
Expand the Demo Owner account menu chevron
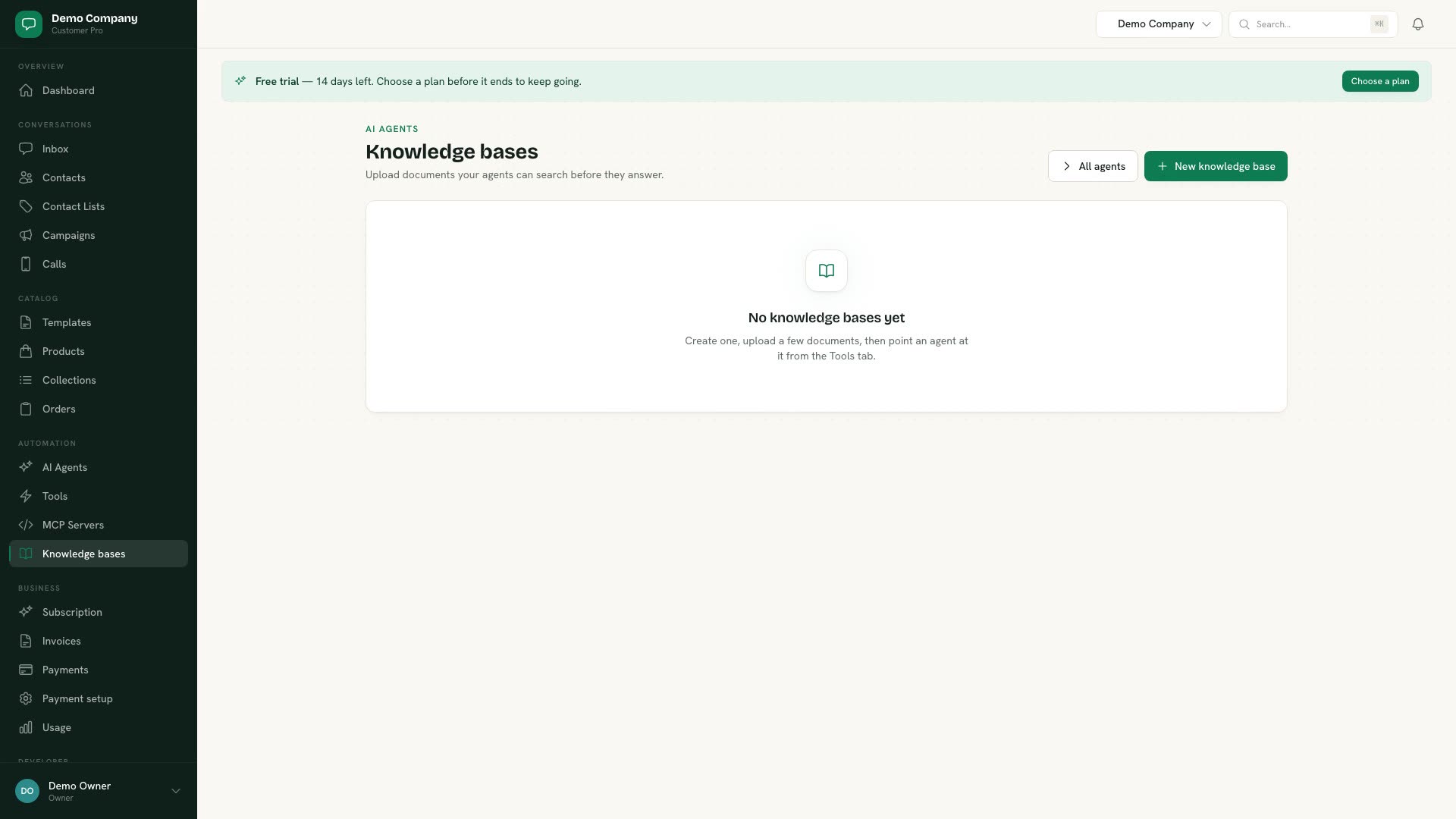point(176,791)
